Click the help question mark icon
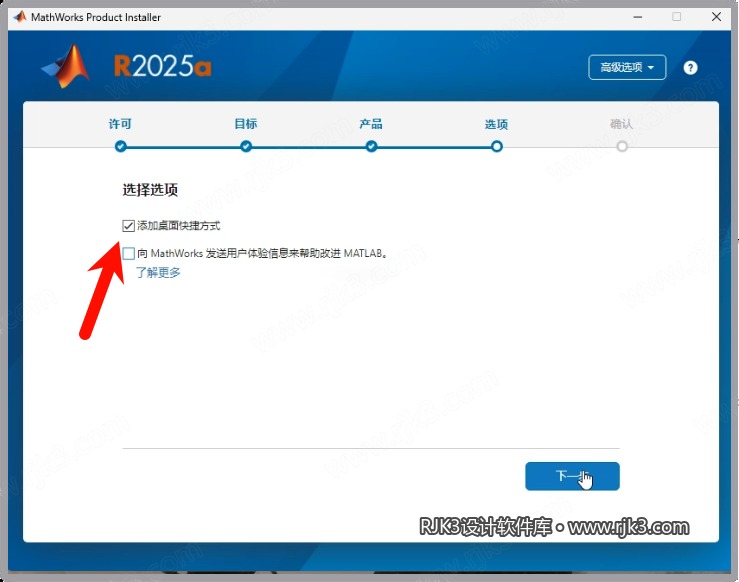This screenshot has width=739, height=582. tap(690, 68)
